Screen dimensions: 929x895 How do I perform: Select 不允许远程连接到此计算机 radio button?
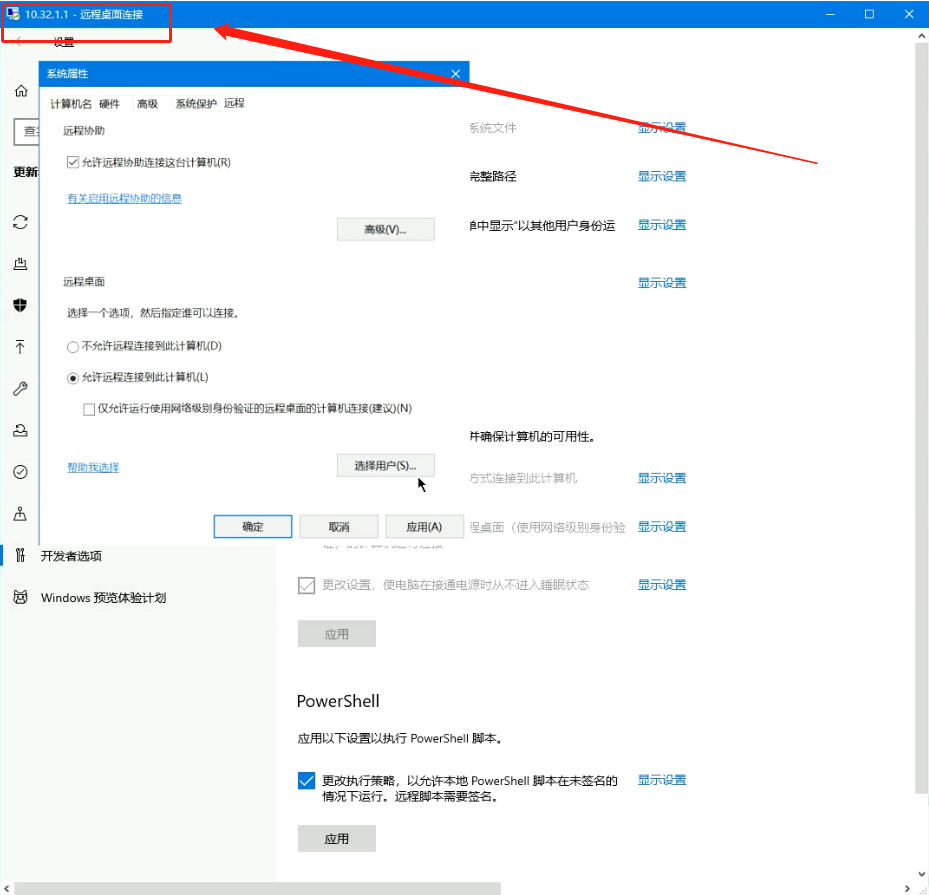[x=73, y=346]
